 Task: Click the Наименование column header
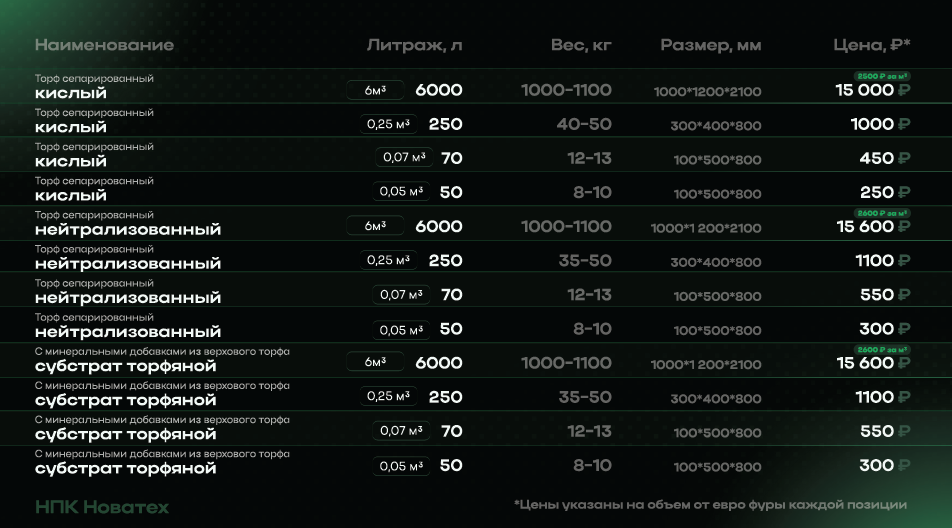104,45
